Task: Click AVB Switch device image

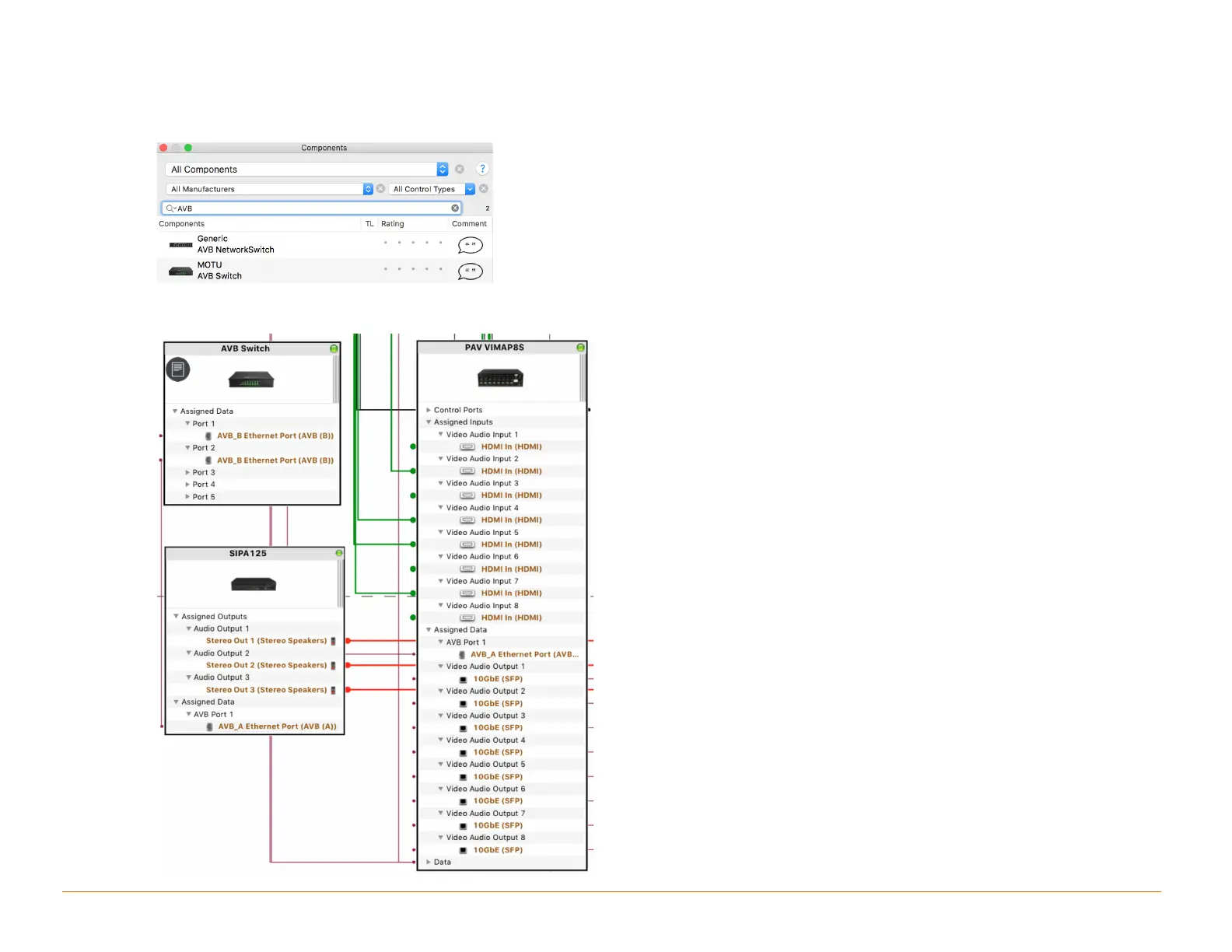Action: coord(250,380)
